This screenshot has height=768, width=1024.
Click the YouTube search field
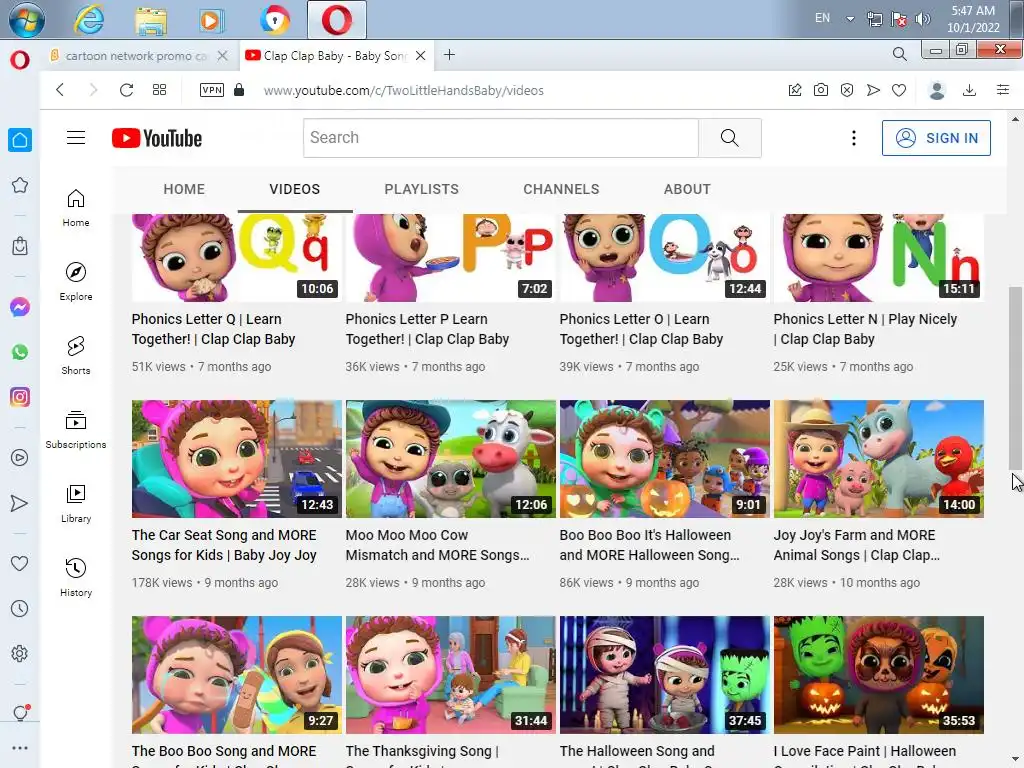(x=501, y=138)
